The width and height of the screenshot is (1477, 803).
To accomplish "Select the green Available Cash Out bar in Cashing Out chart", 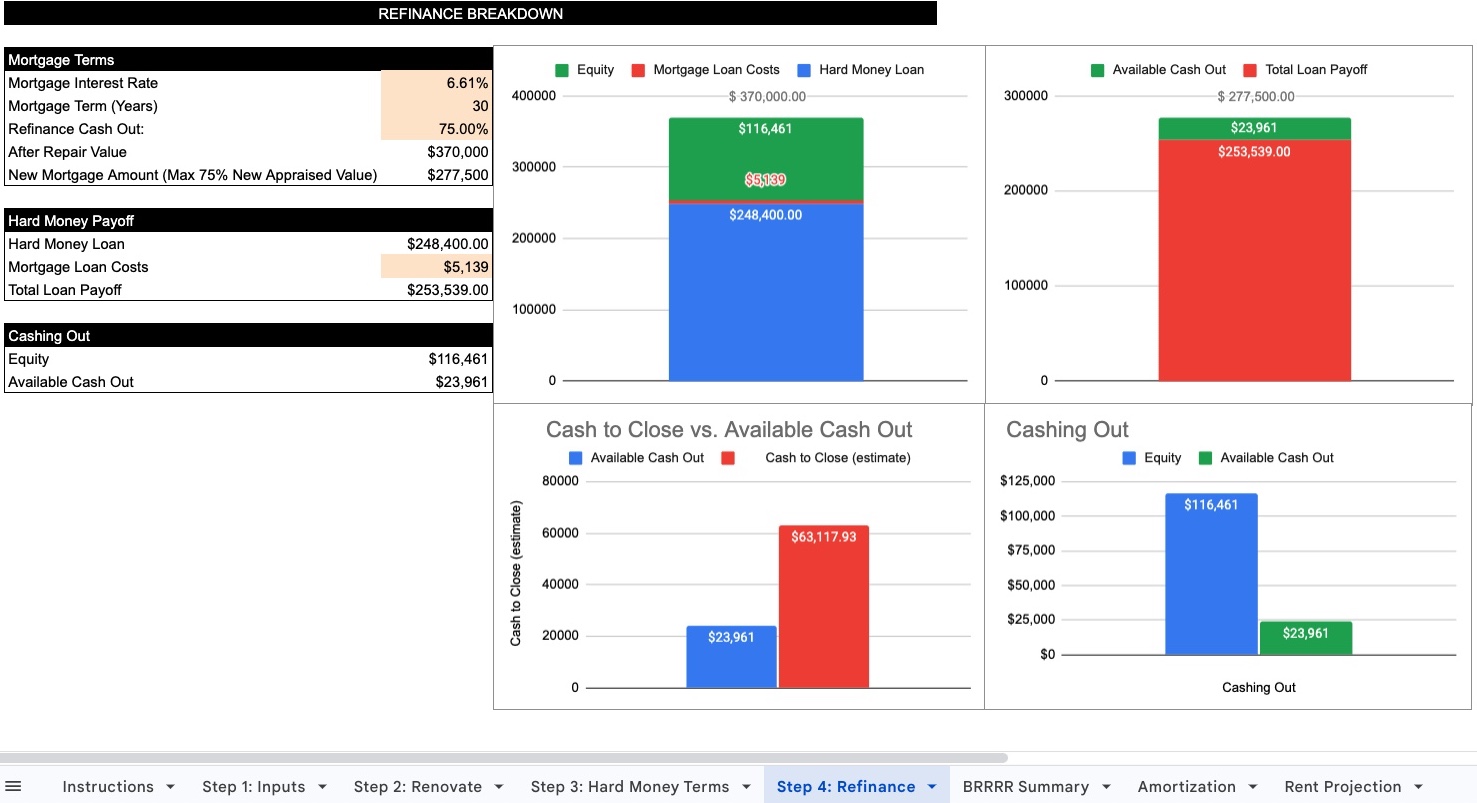I will [x=1305, y=640].
